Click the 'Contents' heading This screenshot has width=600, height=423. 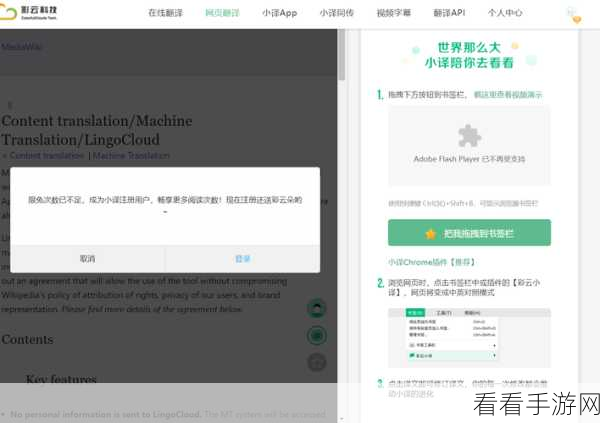27,339
